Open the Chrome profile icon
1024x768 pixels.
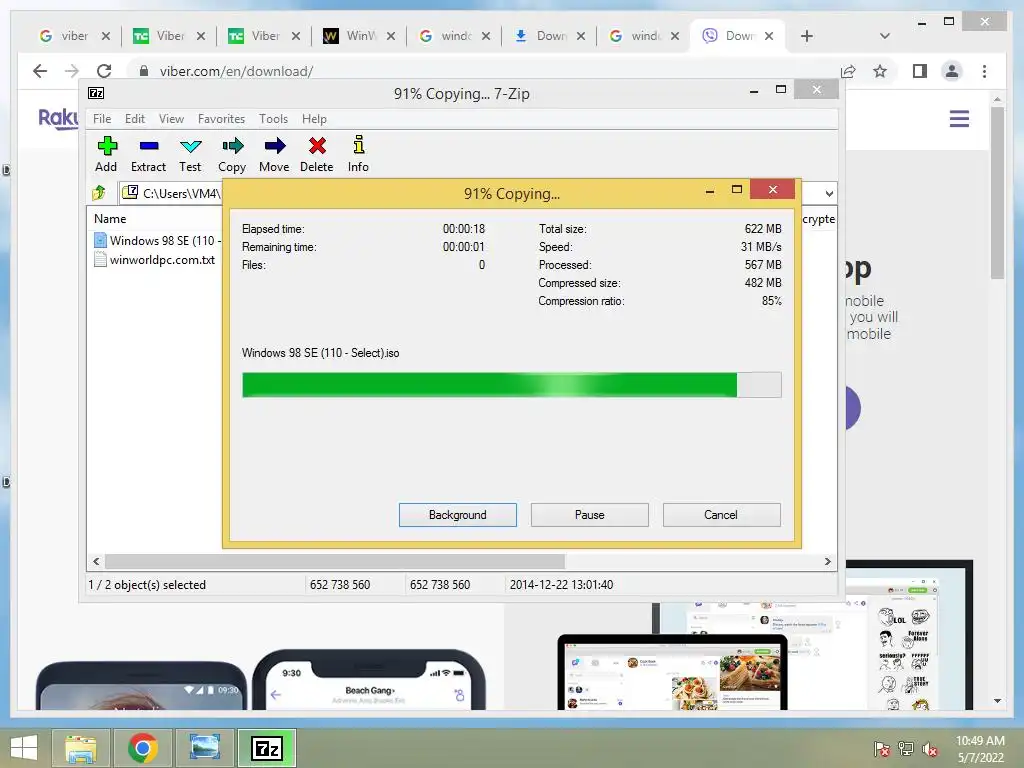952,71
